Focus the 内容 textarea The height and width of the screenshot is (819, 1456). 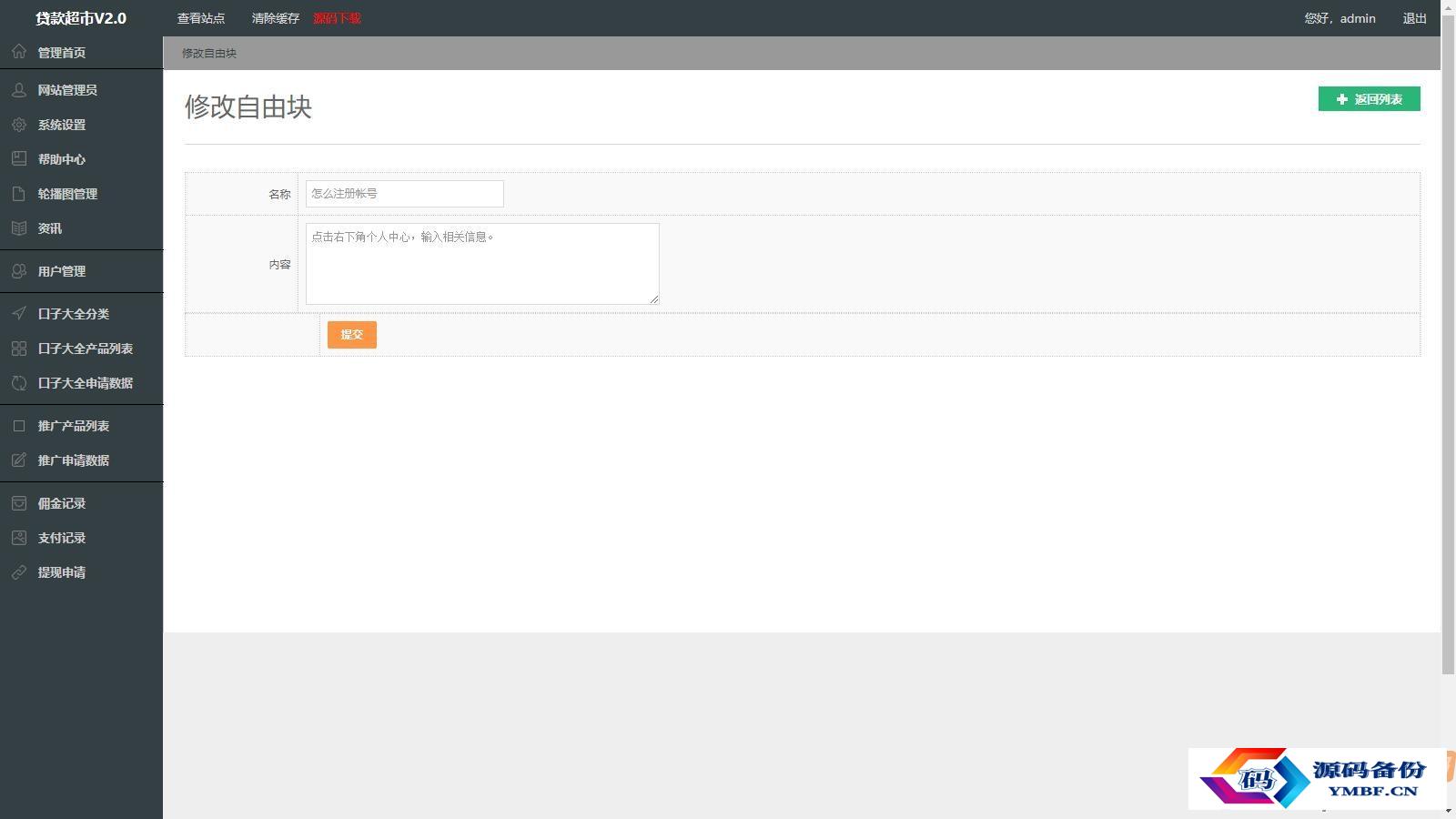(482, 264)
